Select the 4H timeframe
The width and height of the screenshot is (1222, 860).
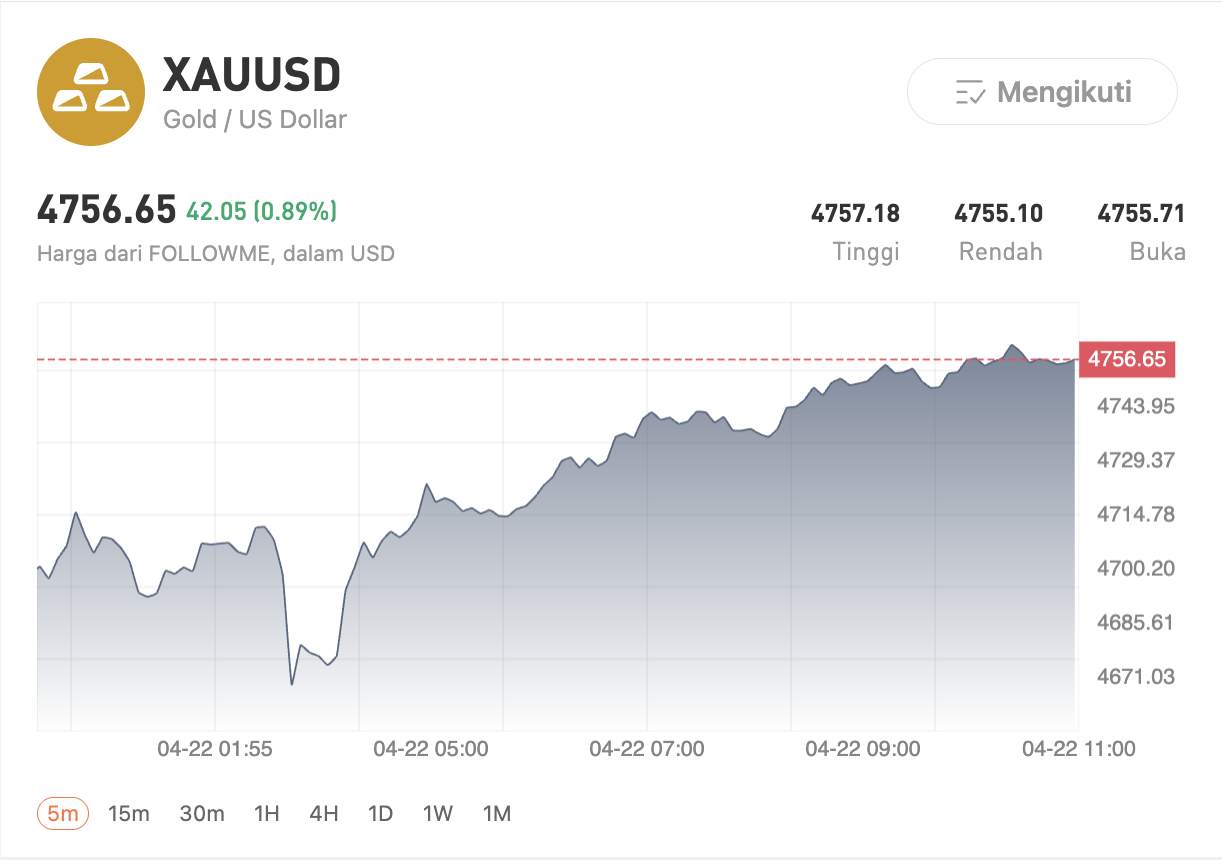(322, 813)
